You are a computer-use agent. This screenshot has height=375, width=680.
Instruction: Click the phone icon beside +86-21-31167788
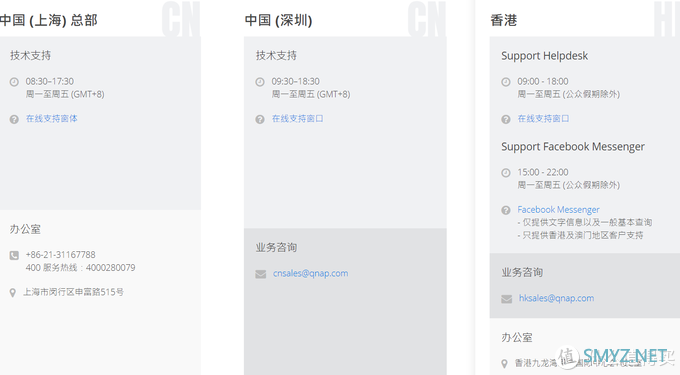click(14, 255)
